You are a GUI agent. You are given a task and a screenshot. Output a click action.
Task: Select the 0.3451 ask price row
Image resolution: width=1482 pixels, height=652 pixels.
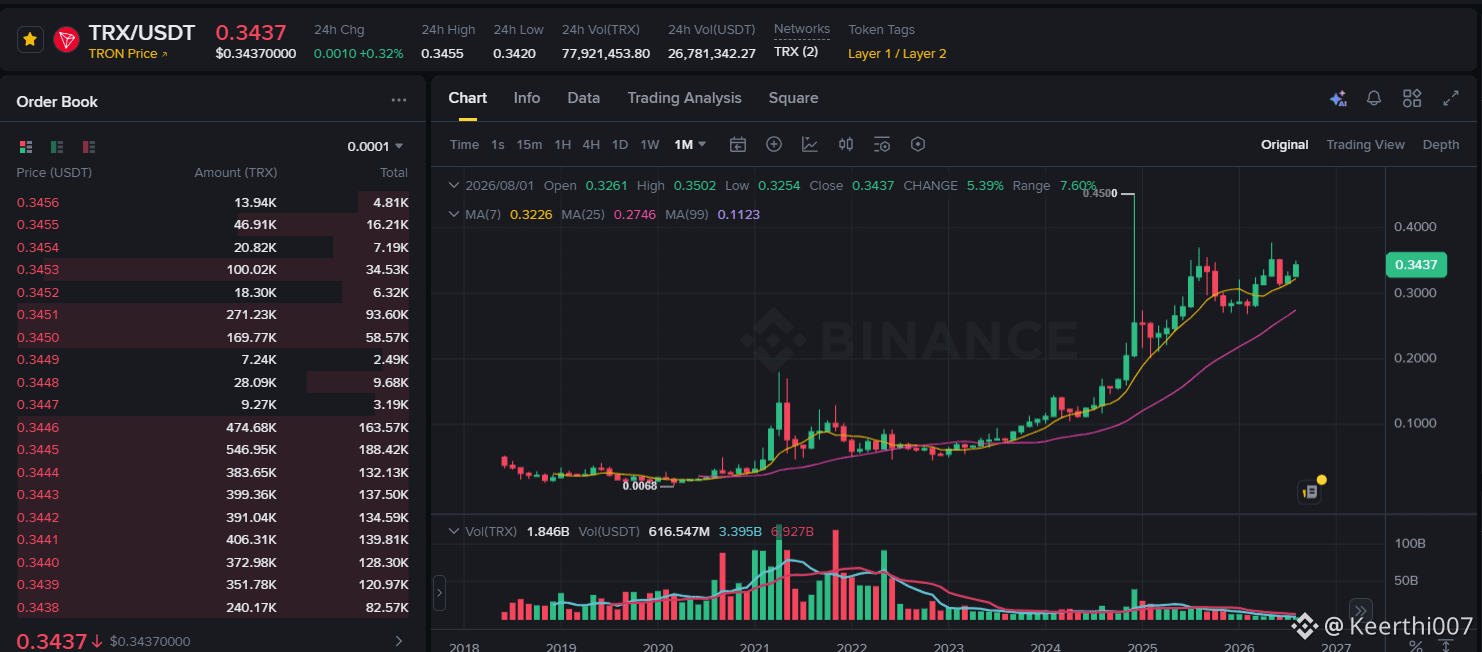click(x=212, y=314)
